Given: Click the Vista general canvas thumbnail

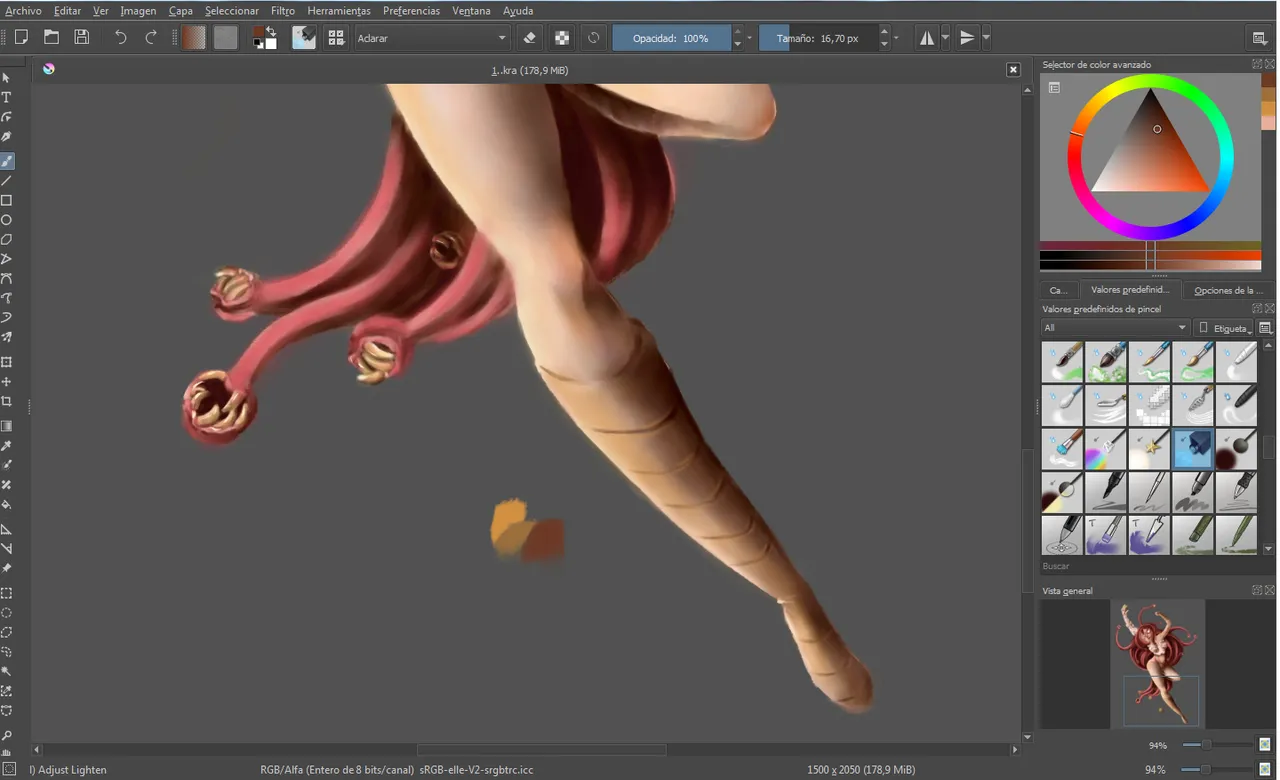Looking at the screenshot, I should coord(1158,664).
